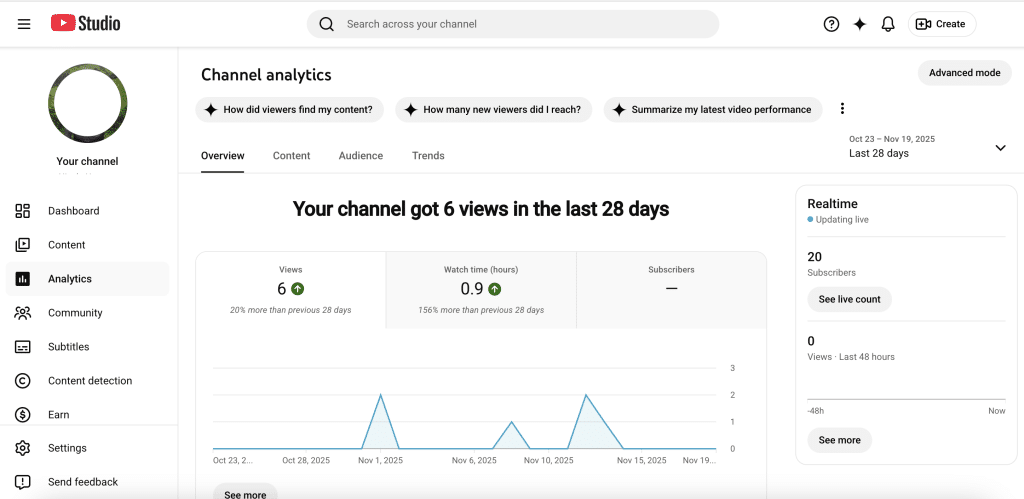
Task: Click 'How did viewers find my content?' chip
Action: tap(289, 110)
